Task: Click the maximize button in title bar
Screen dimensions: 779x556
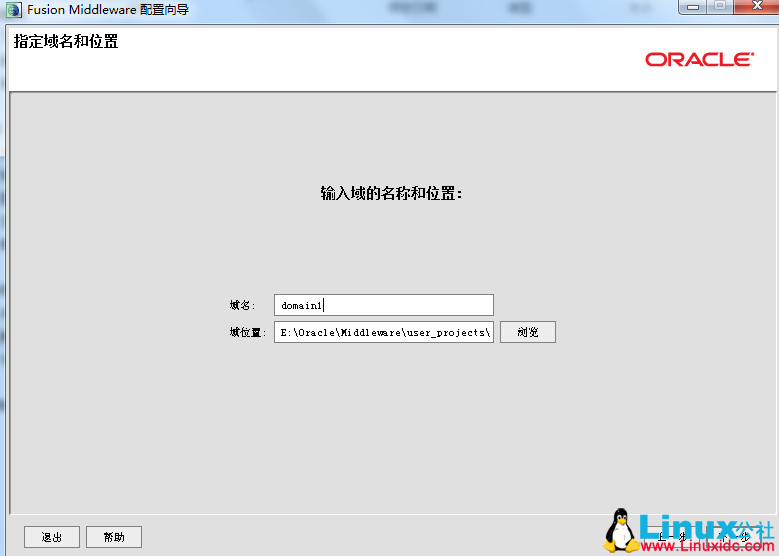Action: coord(720,7)
